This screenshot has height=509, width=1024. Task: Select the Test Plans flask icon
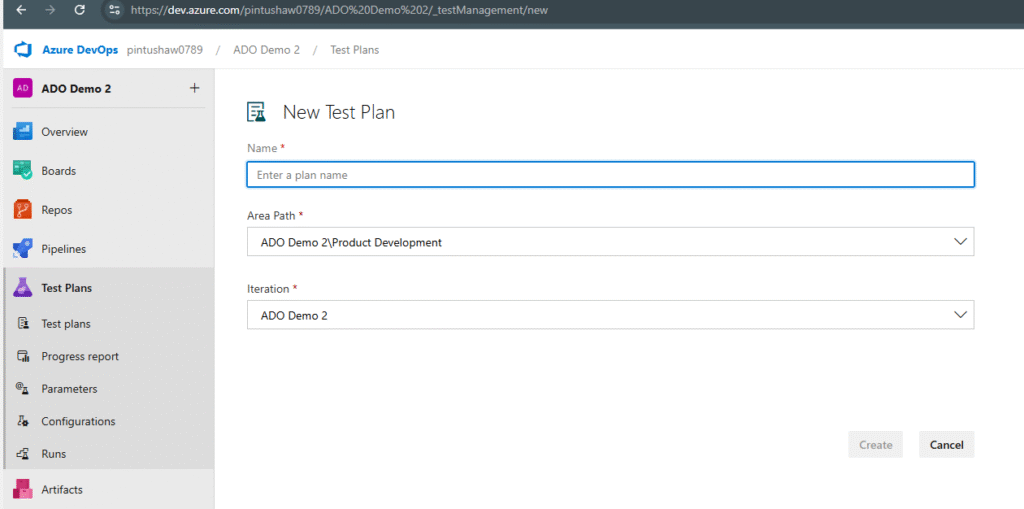[23, 288]
